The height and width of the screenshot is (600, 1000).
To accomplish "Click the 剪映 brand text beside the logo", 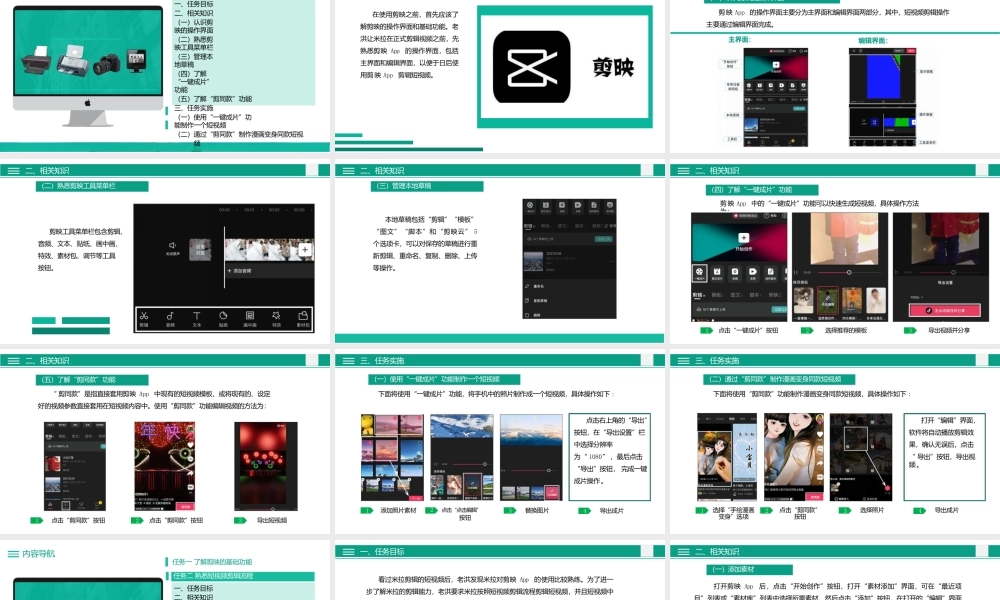I will coord(613,67).
